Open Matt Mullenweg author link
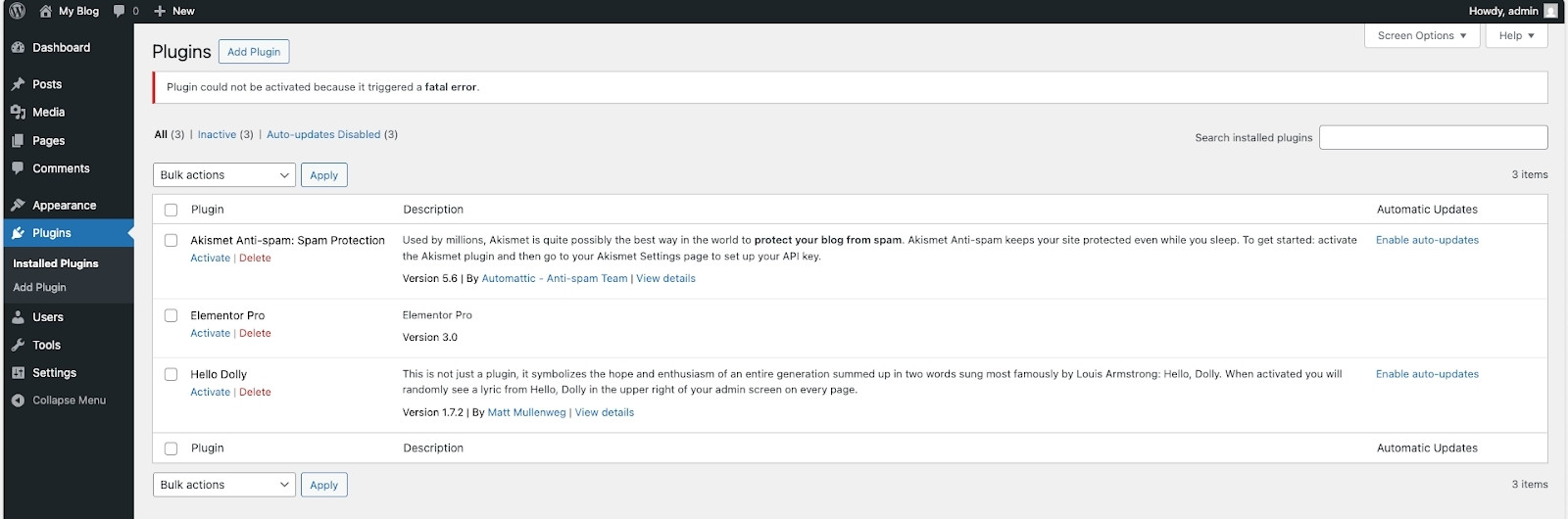Screen dimensions: 1568x519 point(526,412)
